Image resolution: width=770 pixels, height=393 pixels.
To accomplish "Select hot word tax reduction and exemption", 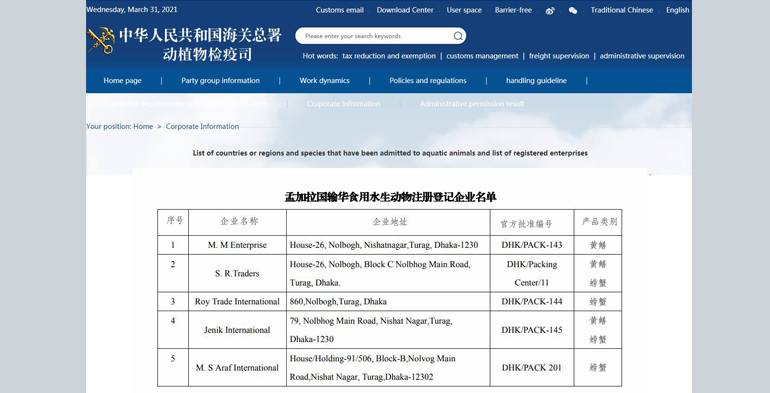I will pyautogui.click(x=389, y=56).
